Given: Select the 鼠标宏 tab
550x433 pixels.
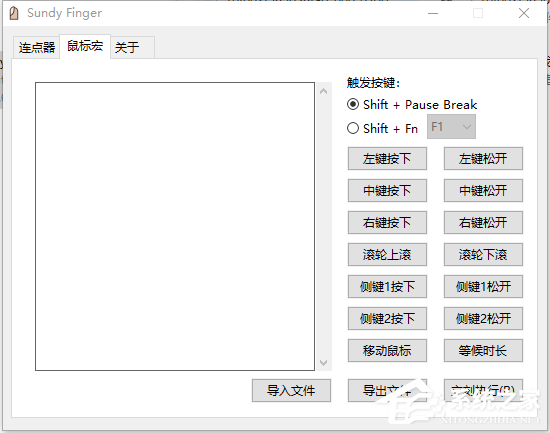Looking at the screenshot, I should tap(85, 46).
